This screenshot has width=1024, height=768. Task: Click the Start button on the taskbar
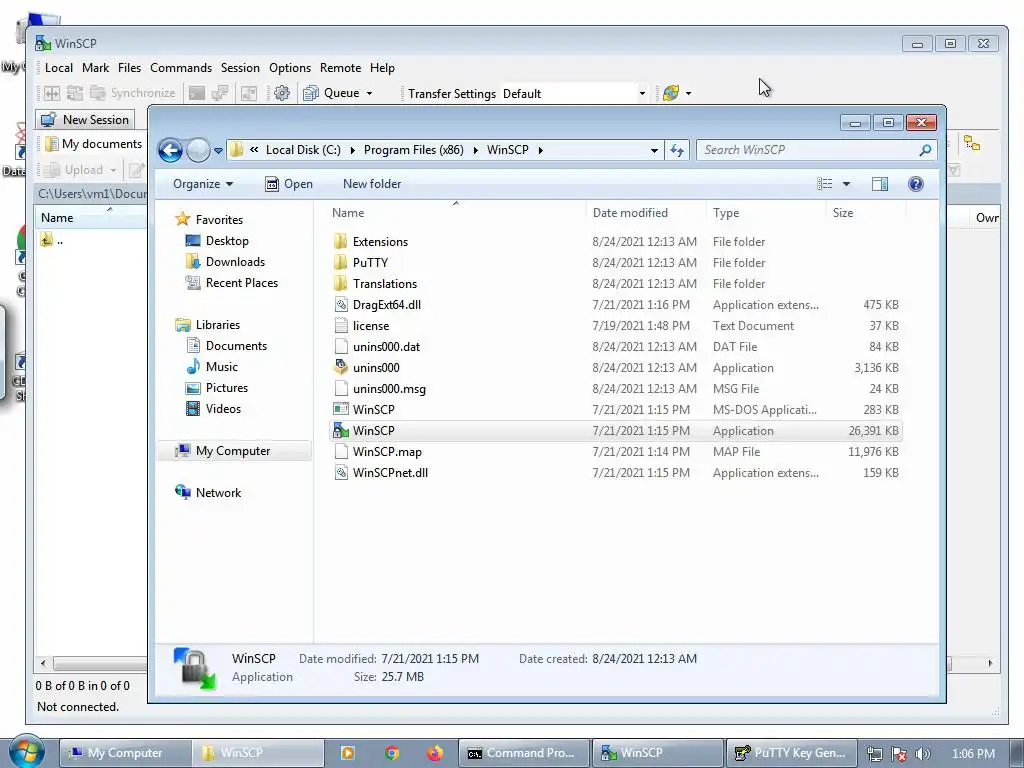tap(27, 752)
